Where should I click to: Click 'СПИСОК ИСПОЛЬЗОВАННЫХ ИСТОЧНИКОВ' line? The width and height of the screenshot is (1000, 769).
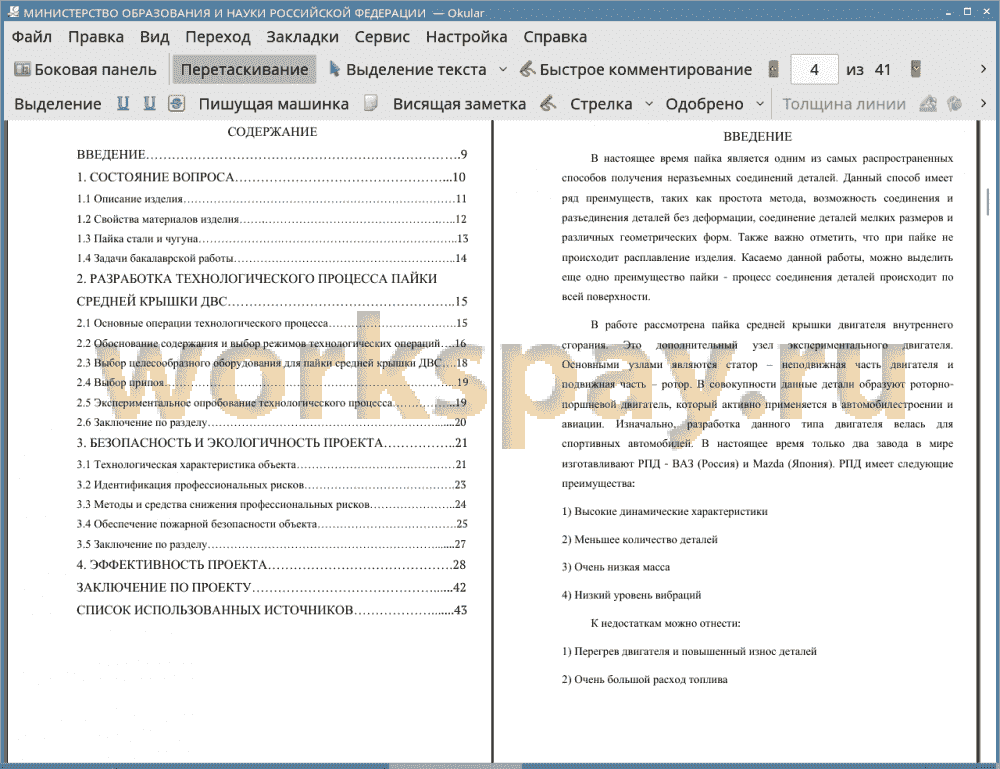coord(272,610)
